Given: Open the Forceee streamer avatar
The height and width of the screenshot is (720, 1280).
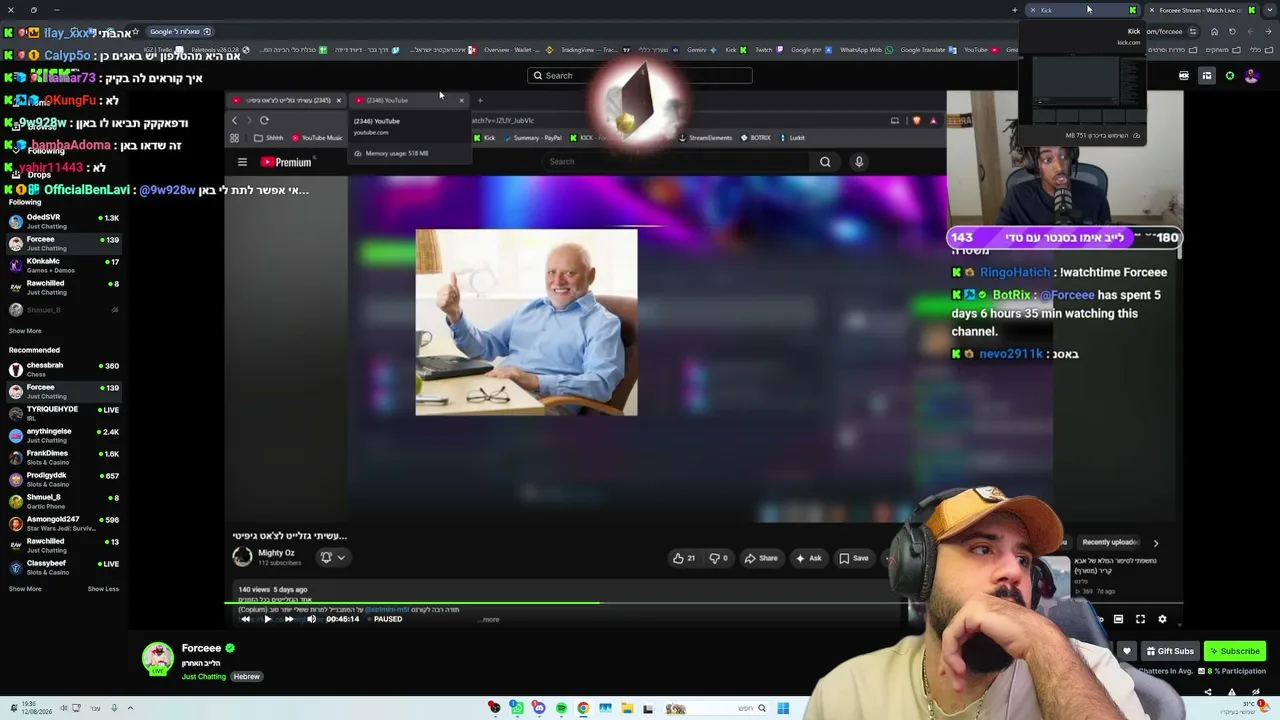Looking at the screenshot, I should [157, 658].
